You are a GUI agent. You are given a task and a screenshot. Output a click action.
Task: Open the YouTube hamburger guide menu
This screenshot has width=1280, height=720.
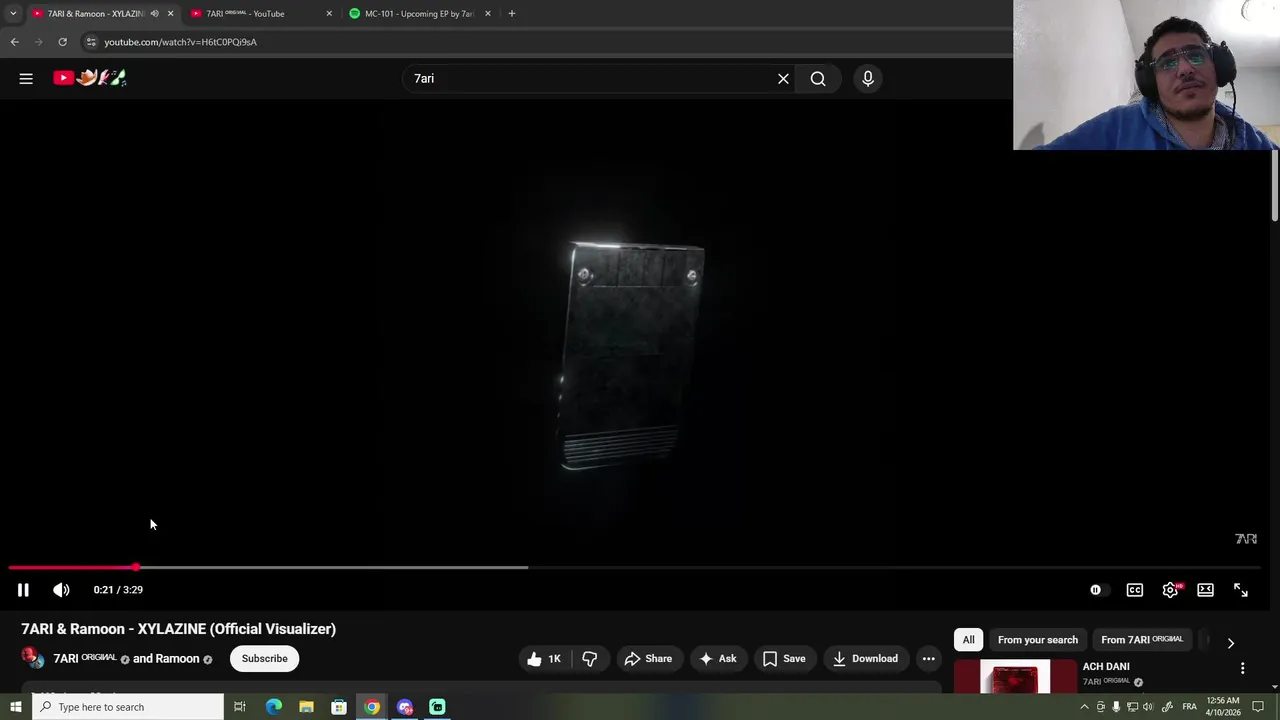click(x=26, y=78)
